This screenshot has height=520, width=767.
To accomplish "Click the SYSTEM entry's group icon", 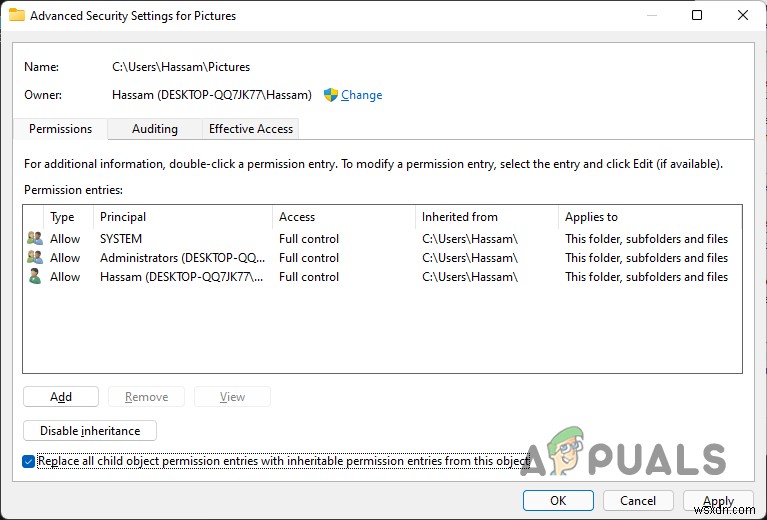I will pos(35,239).
